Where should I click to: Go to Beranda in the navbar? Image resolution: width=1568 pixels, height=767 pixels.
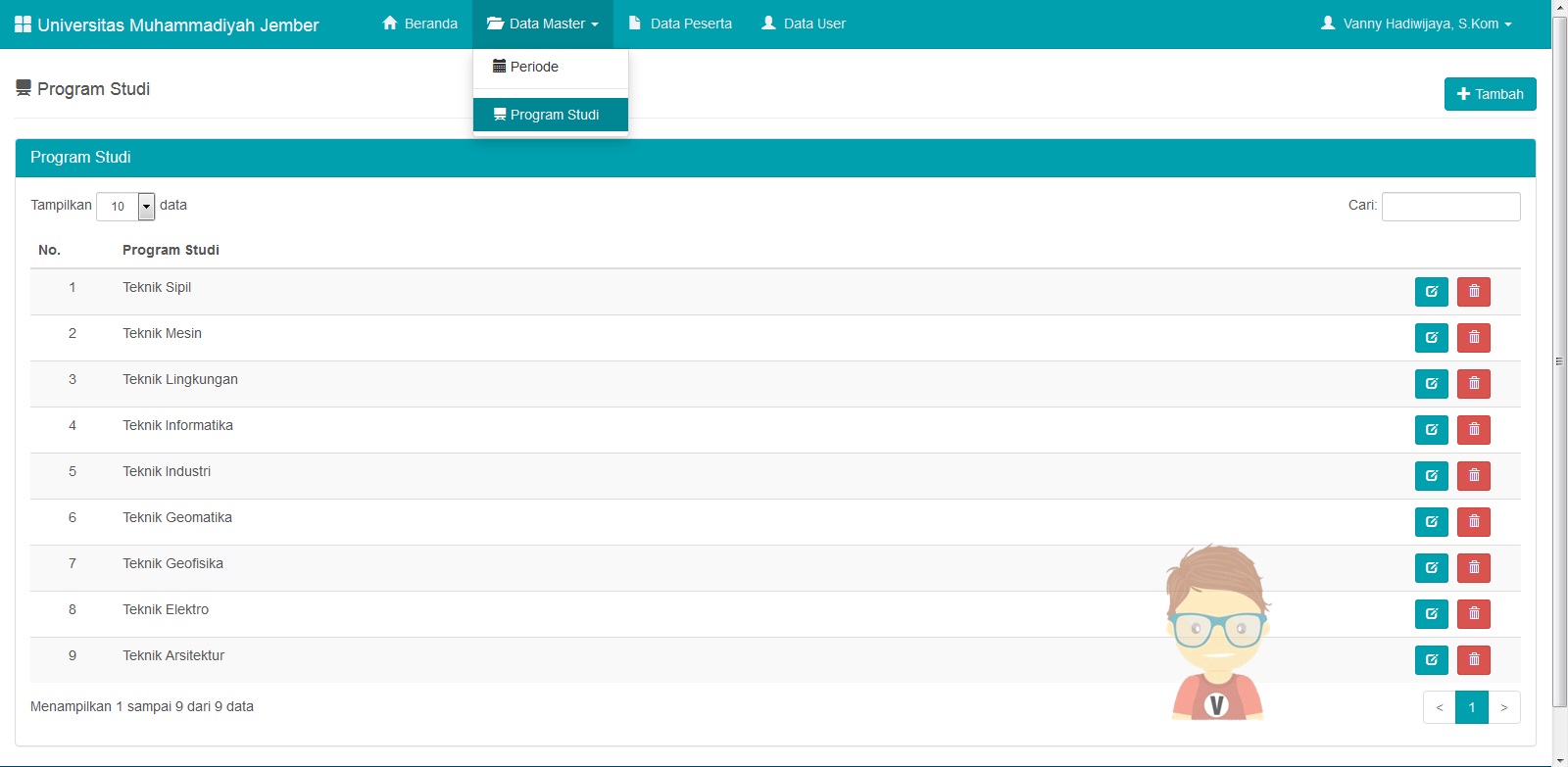point(419,24)
